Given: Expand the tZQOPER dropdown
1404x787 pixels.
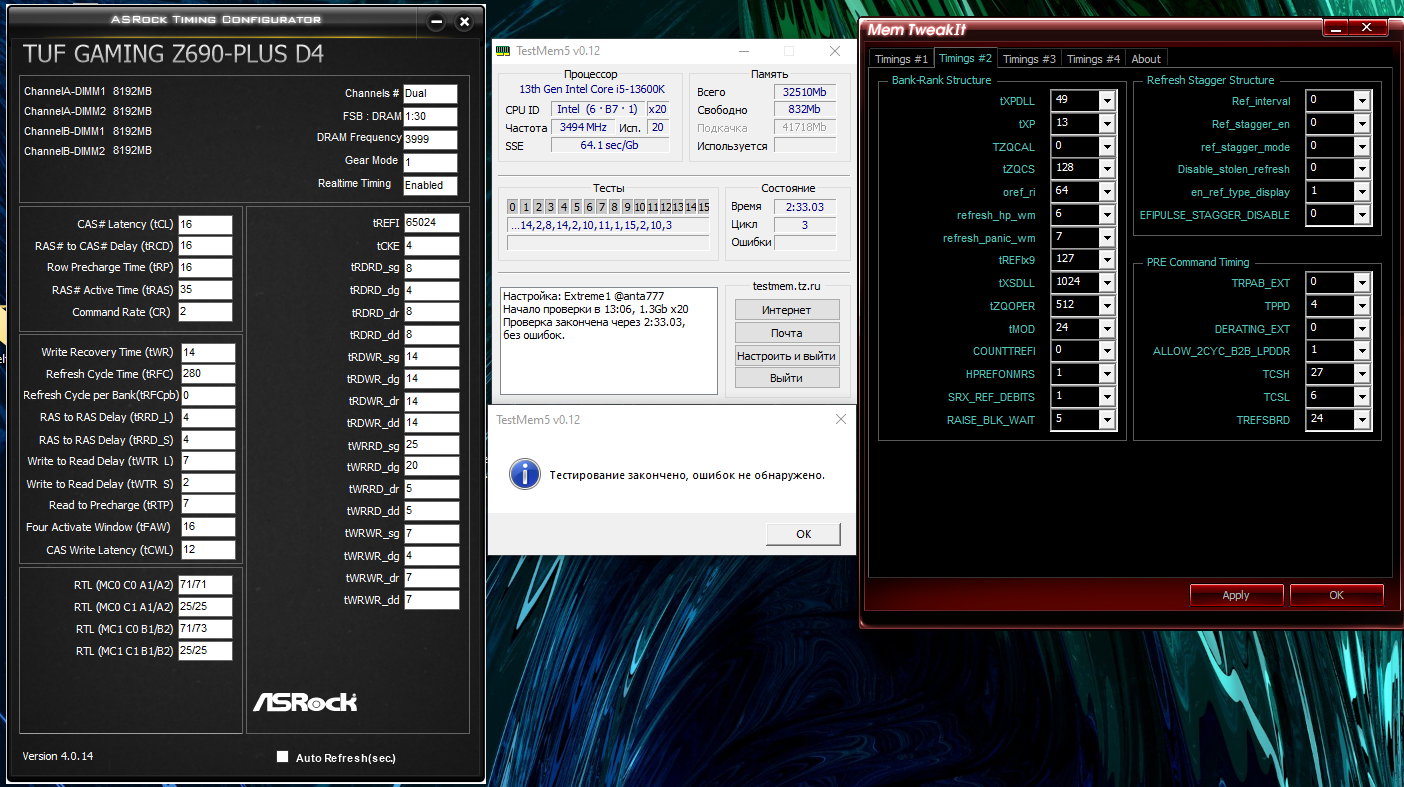Looking at the screenshot, I should (1107, 305).
